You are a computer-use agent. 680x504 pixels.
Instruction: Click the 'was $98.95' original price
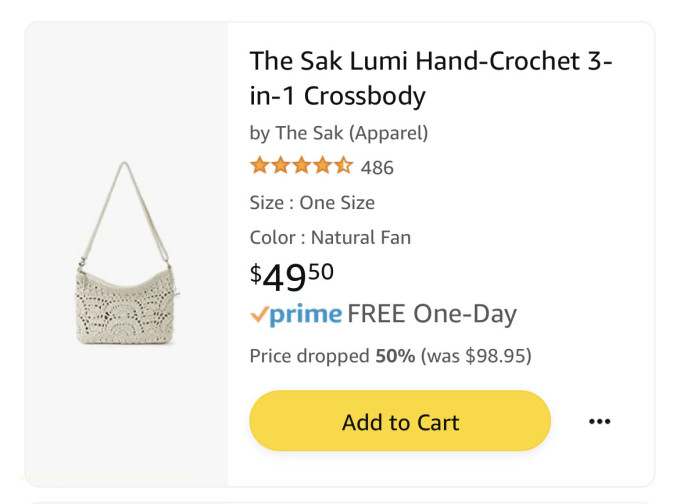point(476,356)
